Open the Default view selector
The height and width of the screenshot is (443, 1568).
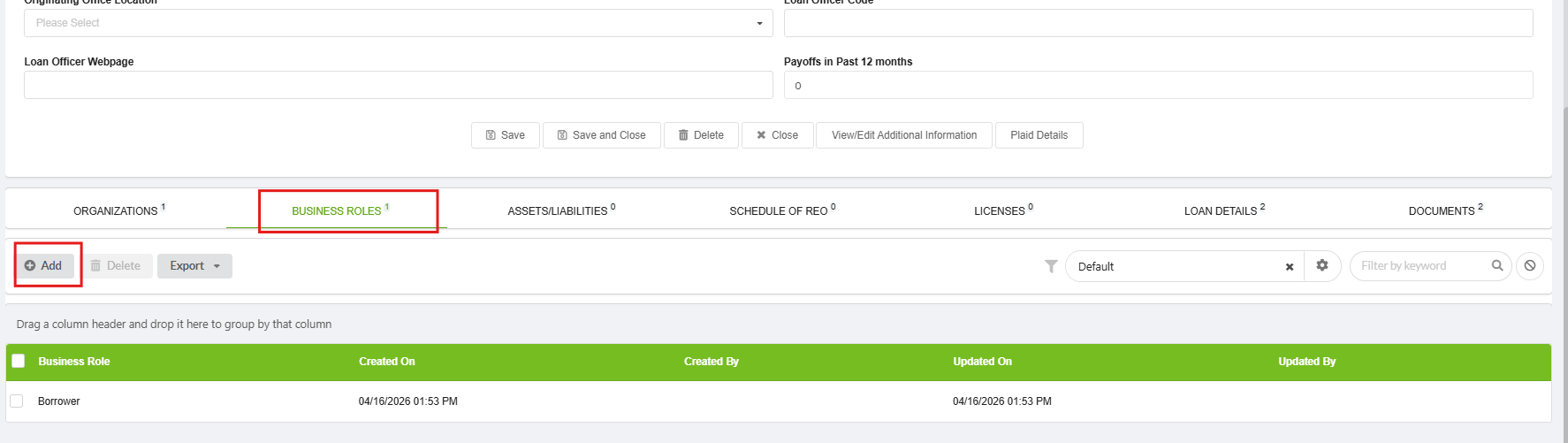pos(1176,266)
